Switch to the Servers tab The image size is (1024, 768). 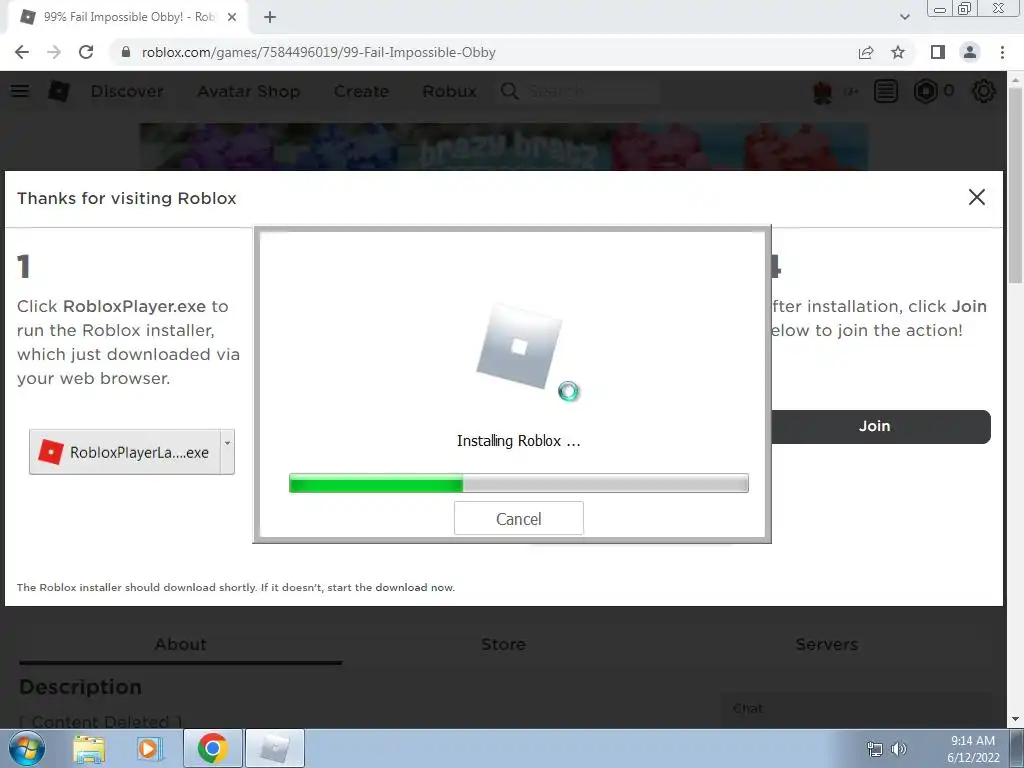(x=827, y=645)
